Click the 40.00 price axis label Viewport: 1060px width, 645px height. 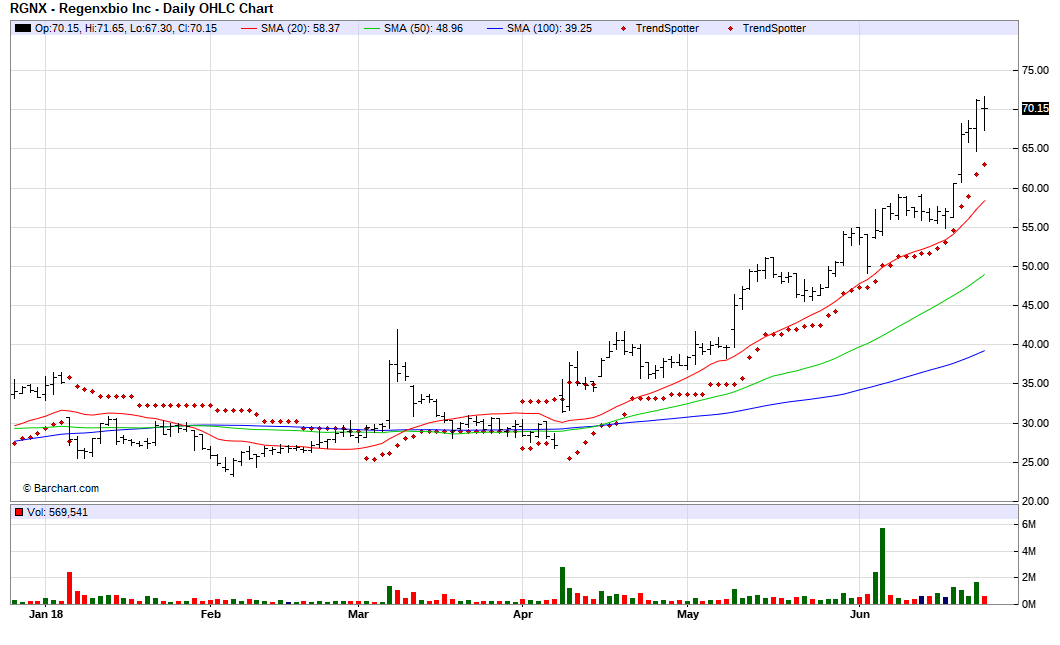coord(1035,344)
